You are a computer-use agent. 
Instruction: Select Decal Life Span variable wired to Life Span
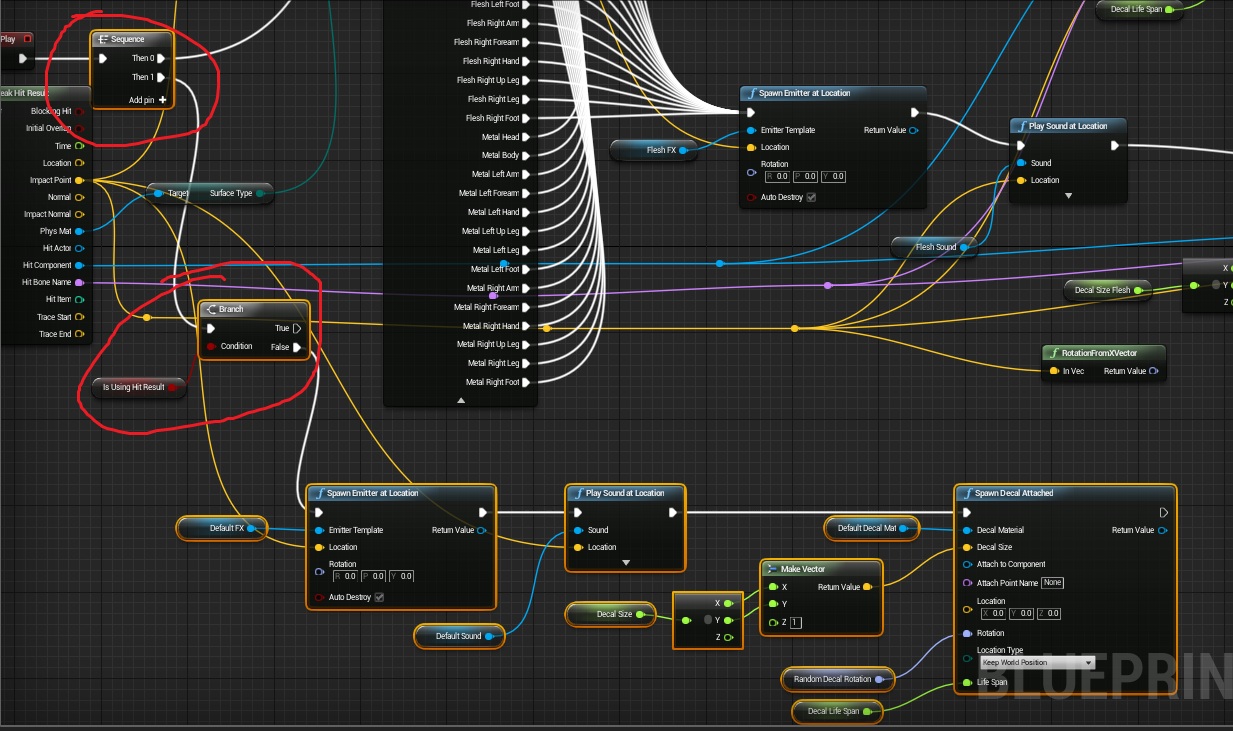(x=838, y=711)
